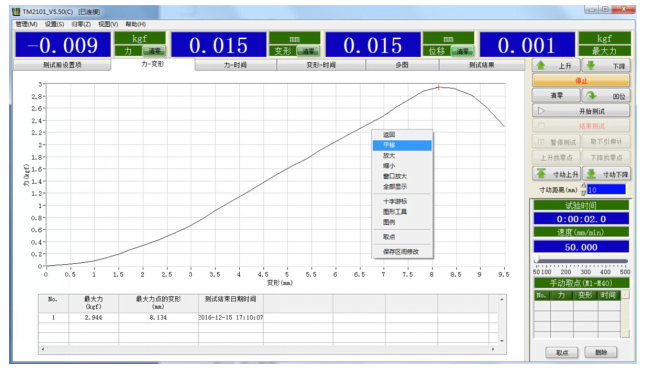Viewport: 659px width, 380px height.
Task: Increase the jog distance spinner value
Action: coord(583,185)
